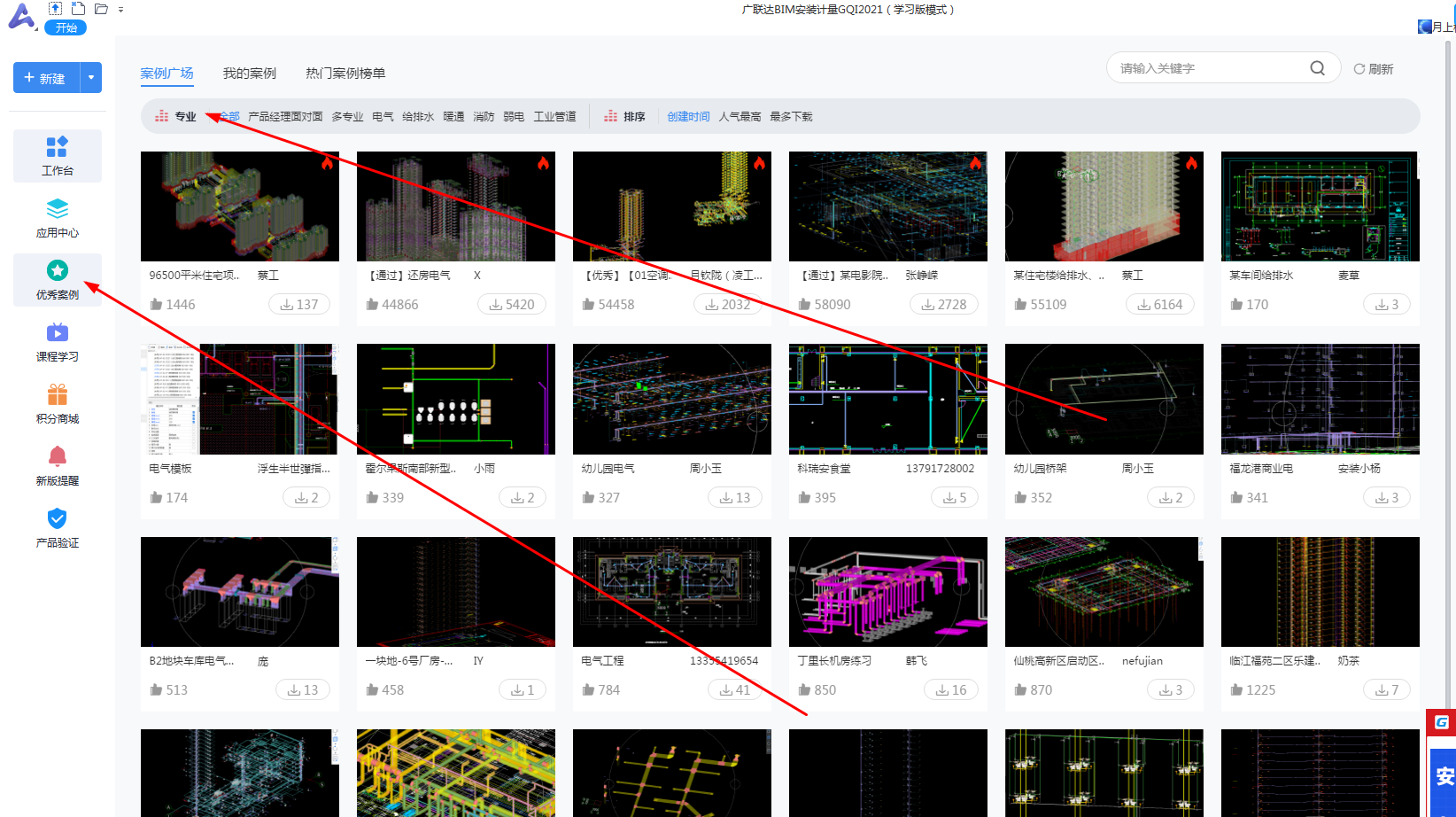
Task: Open the 福龙港商业电 case thumbnail
Action: 1320,400
